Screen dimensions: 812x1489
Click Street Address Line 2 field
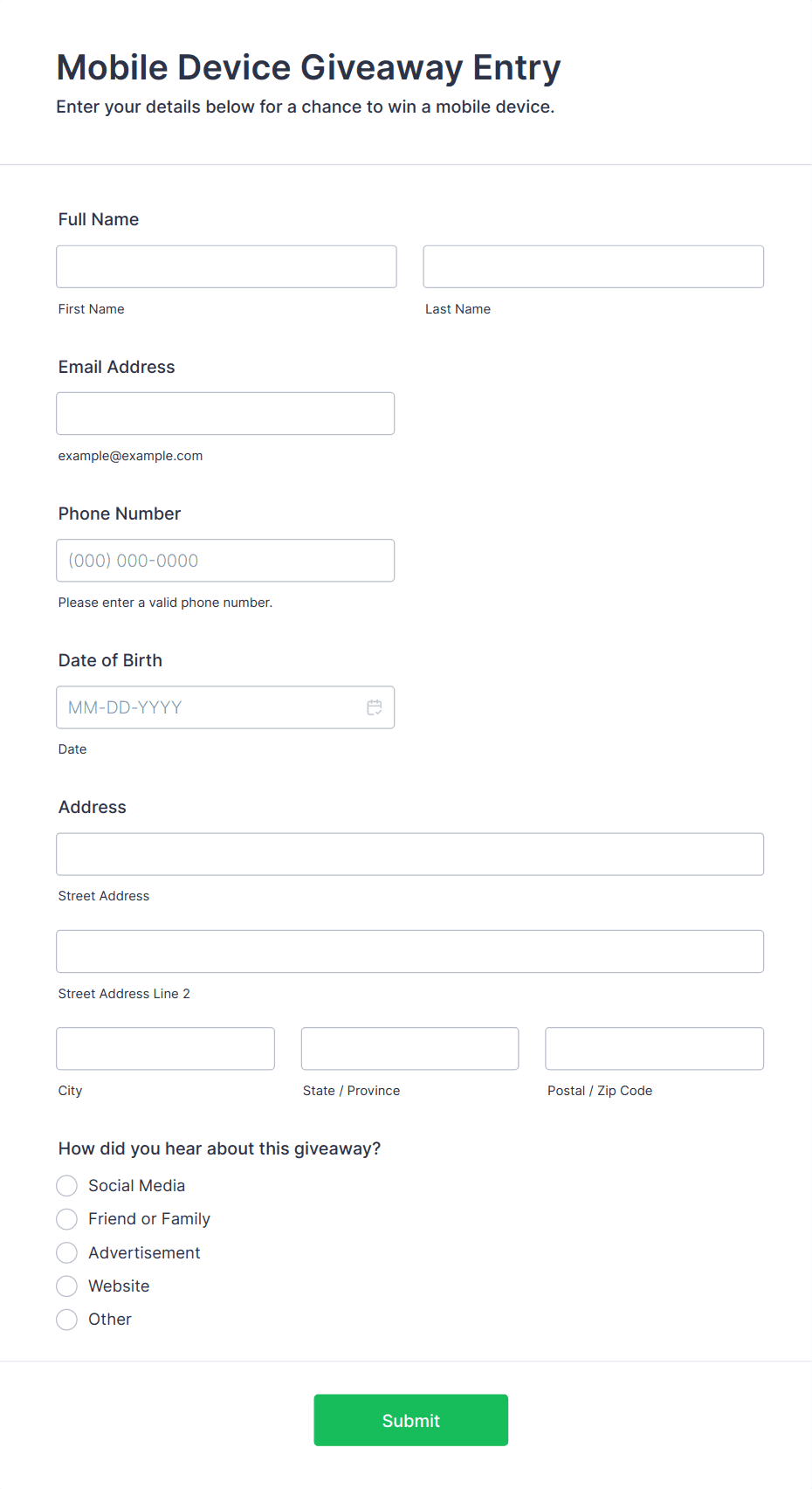410,951
